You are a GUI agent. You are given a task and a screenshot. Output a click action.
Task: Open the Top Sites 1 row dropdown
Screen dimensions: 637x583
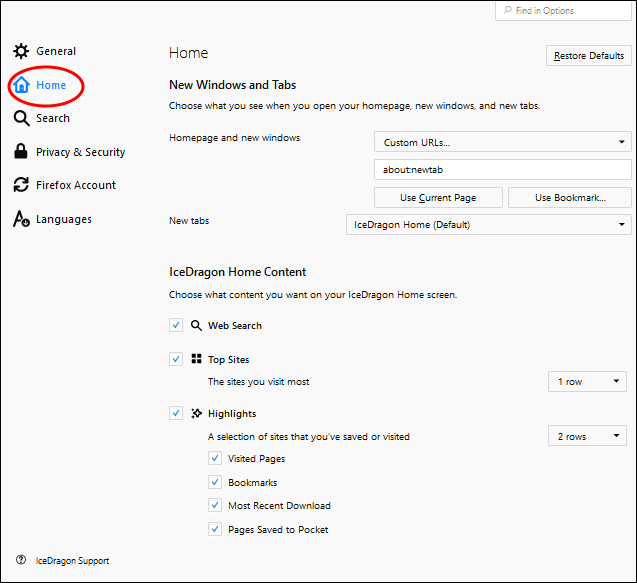(587, 381)
